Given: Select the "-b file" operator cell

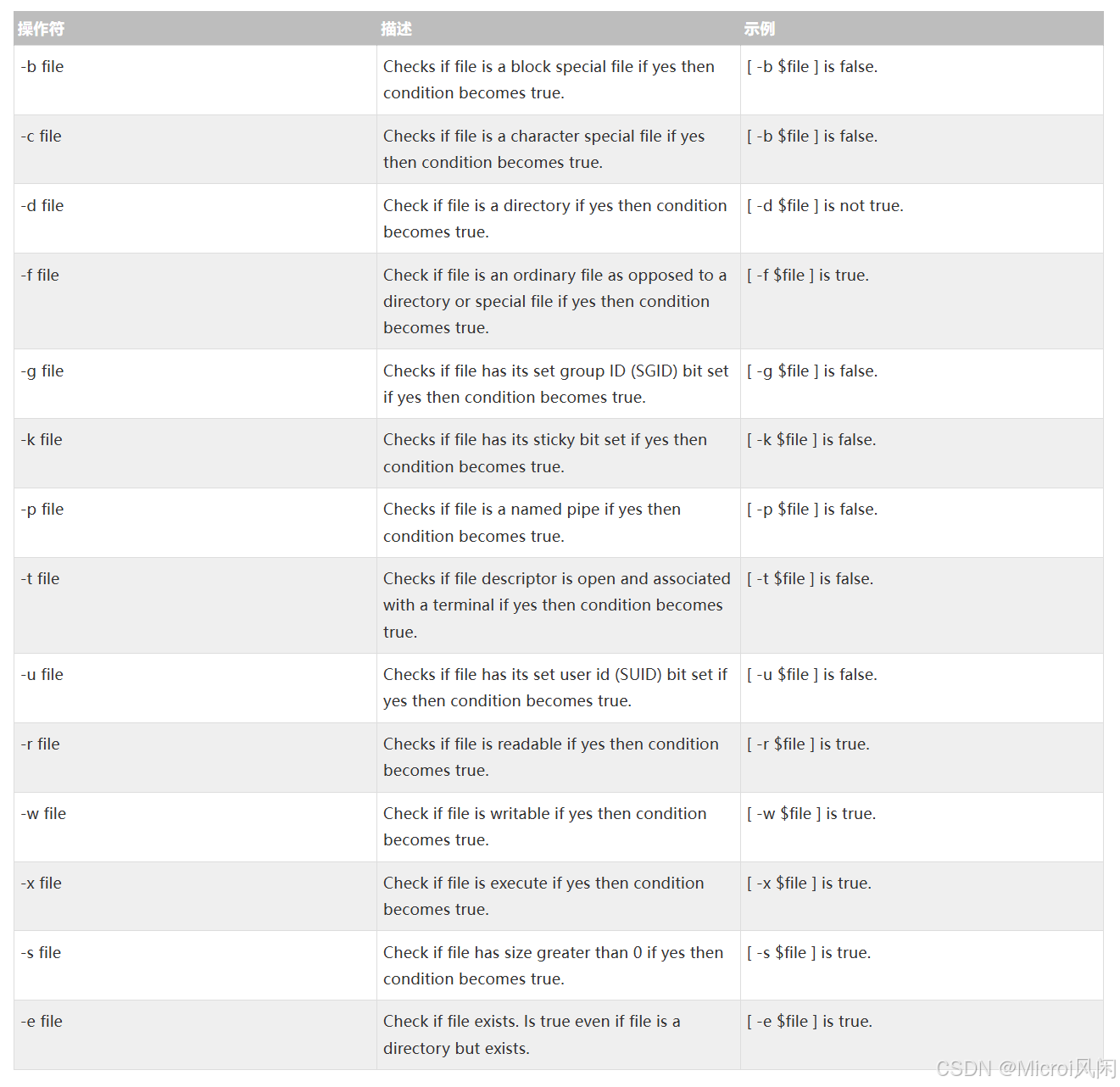Looking at the screenshot, I should coord(42,67).
